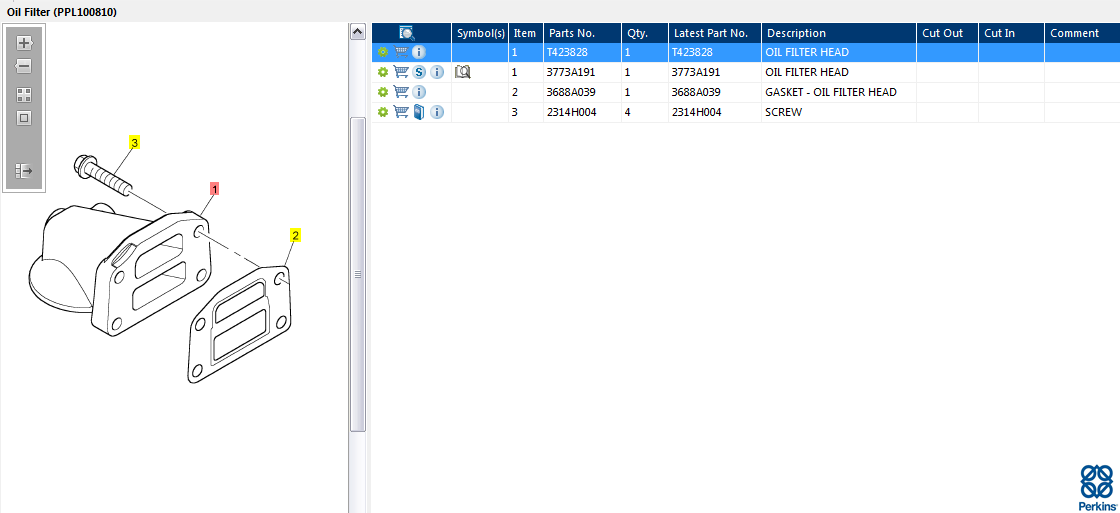Image resolution: width=1120 pixels, height=513 pixels.
Task: Click quantity 4 in the screw row
Action: pos(627,112)
